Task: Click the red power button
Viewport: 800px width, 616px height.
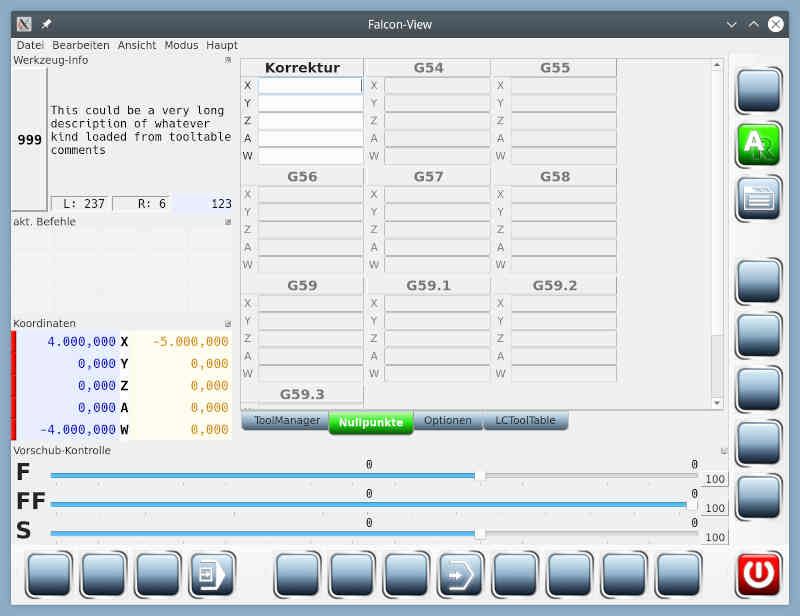Action: 759,575
